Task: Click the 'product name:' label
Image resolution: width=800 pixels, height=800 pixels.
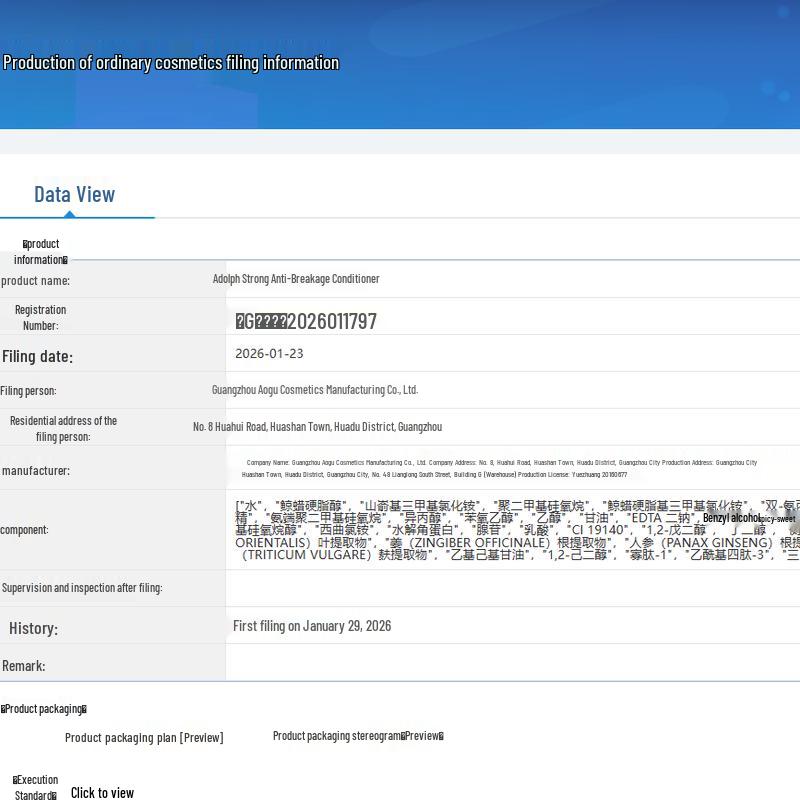Action: [x=35, y=281]
